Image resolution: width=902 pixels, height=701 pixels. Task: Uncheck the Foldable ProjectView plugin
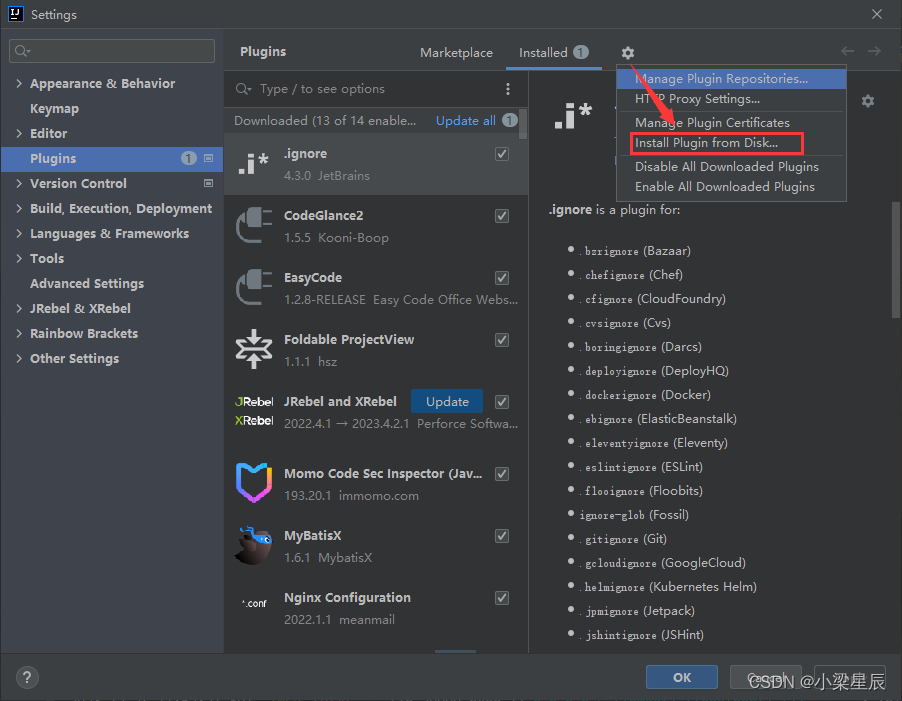click(502, 340)
